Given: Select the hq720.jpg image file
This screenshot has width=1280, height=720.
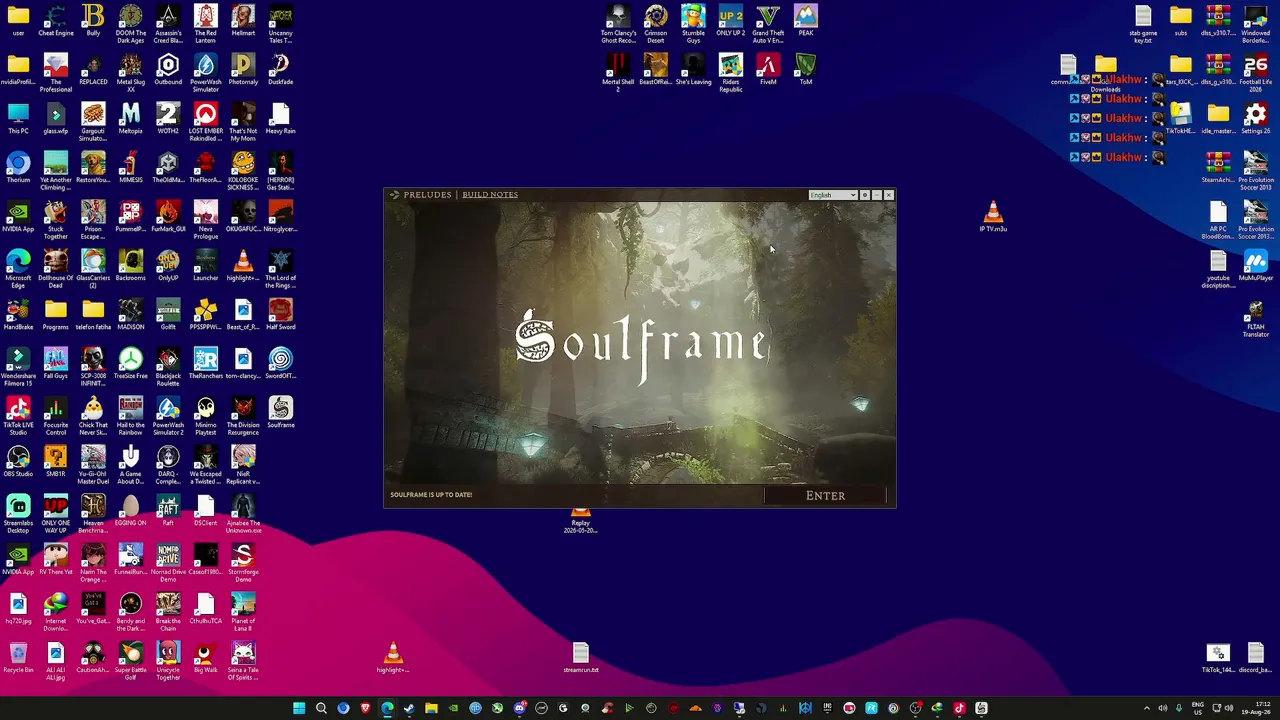Looking at the screenshot, I should click(x=18, y=609).
